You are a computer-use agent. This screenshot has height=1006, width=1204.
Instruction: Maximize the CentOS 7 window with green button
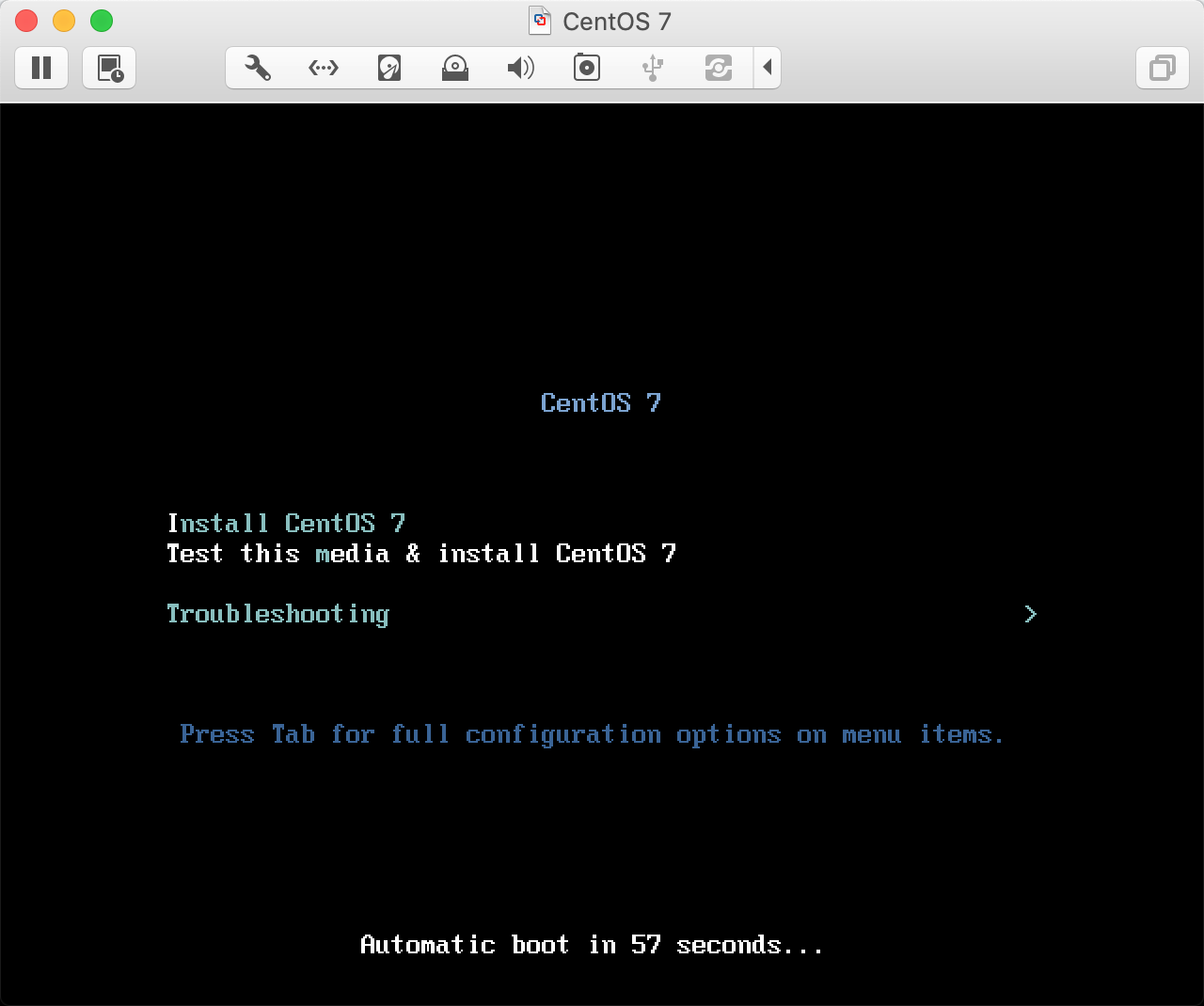102,21
